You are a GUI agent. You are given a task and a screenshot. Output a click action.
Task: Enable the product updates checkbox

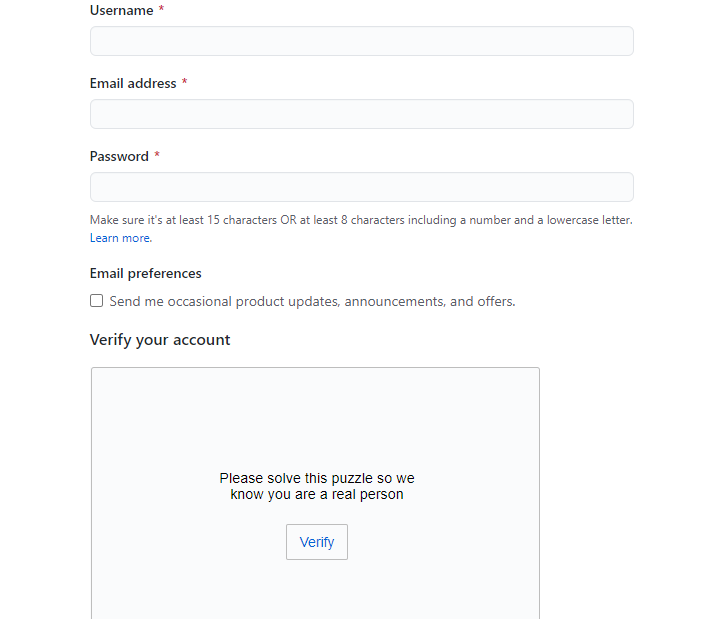97,301
